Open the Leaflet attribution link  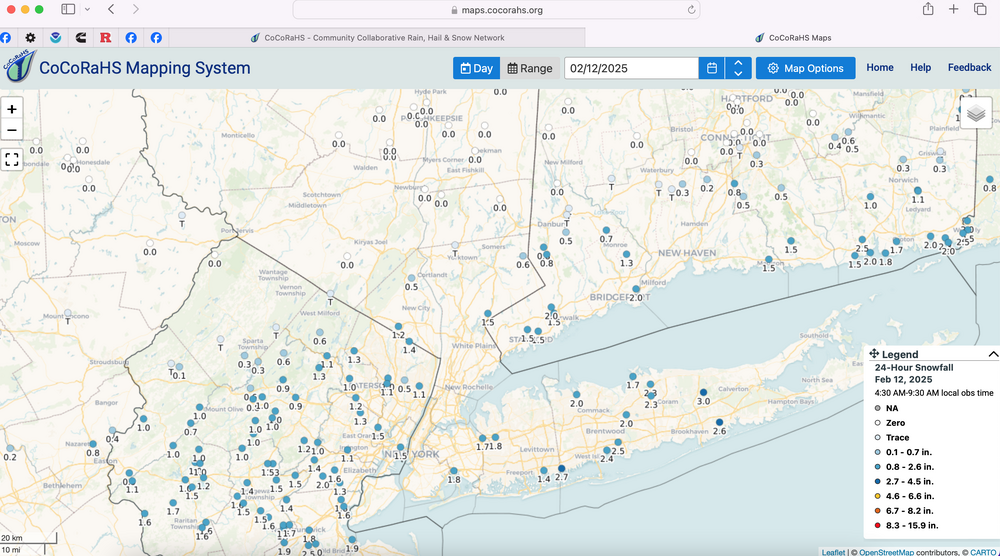coord(833,552)
